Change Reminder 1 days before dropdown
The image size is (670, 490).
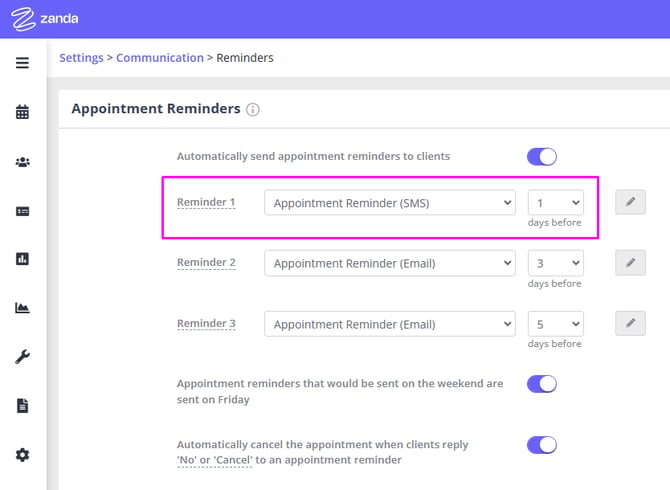(x=555, y=203)
